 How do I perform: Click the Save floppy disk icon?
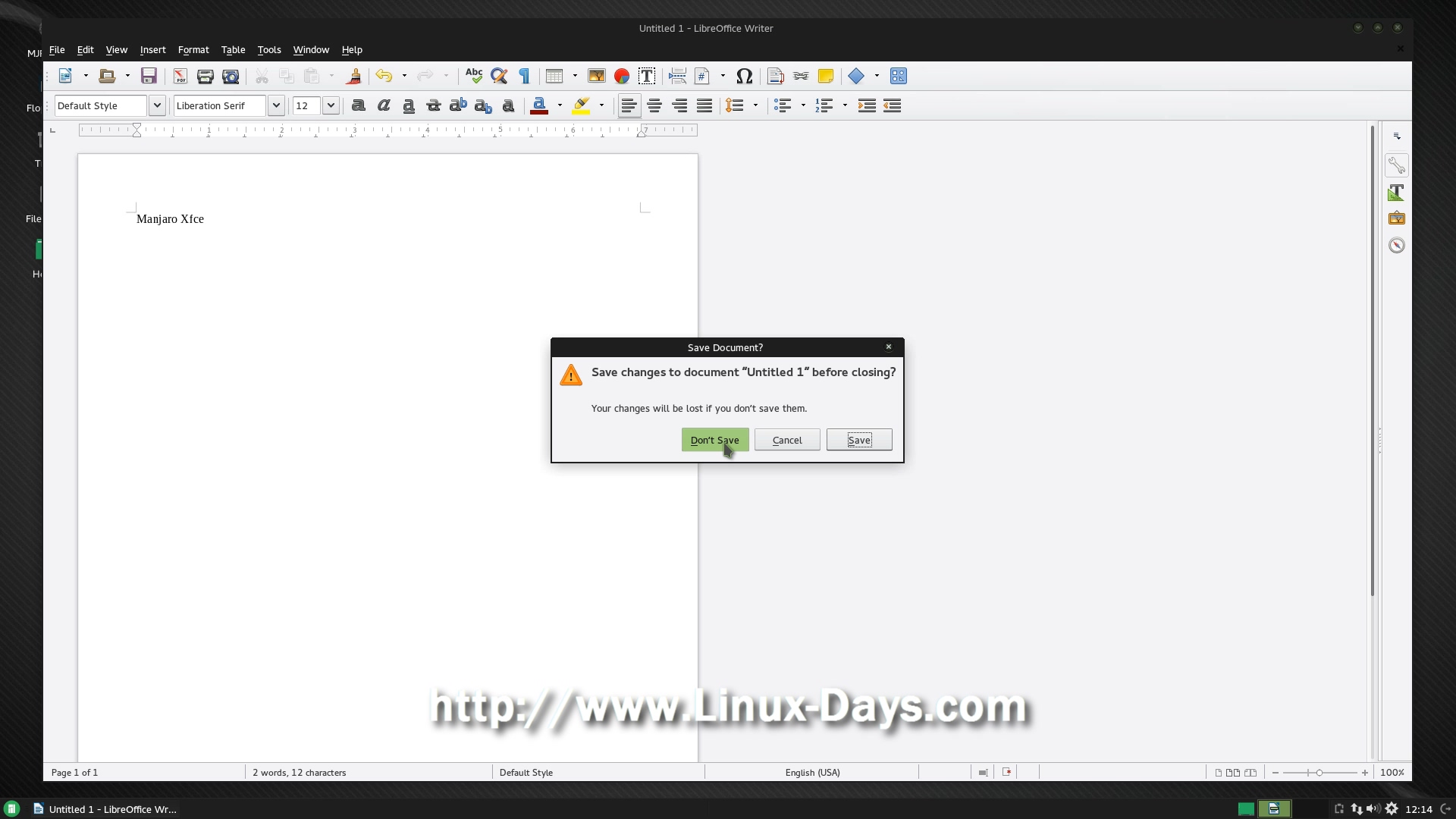click(149, 76)
